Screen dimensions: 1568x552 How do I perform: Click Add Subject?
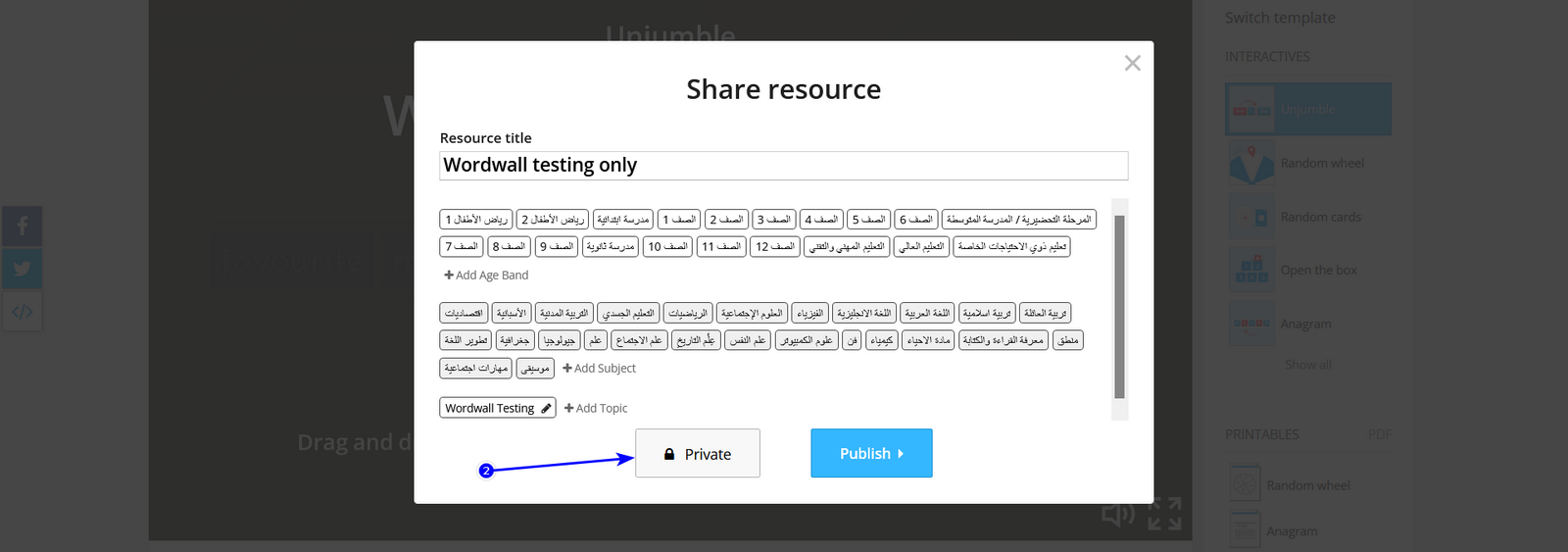tap(599, 369)
